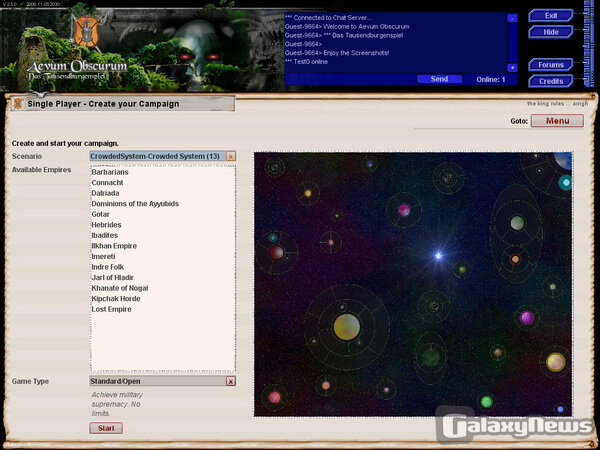
Task: Click the chat message input field
Action: point(350,79)
